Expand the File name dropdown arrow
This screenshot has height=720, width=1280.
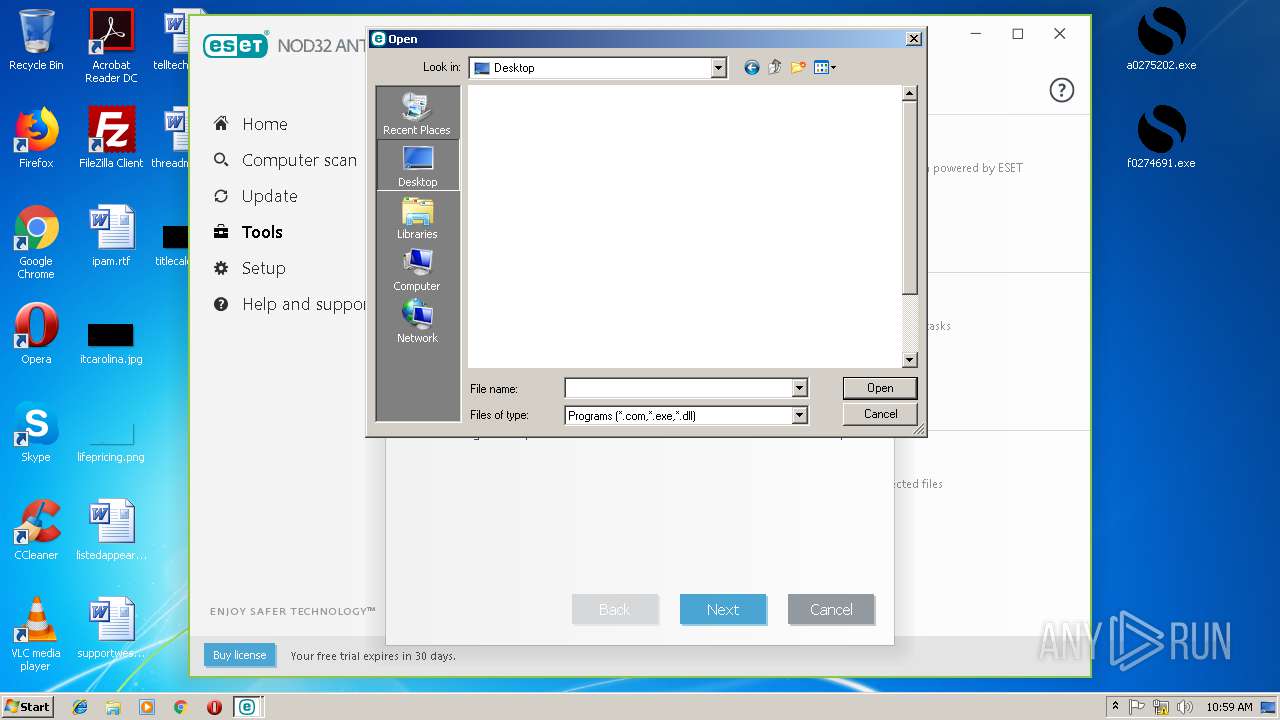tap(799, 388)
